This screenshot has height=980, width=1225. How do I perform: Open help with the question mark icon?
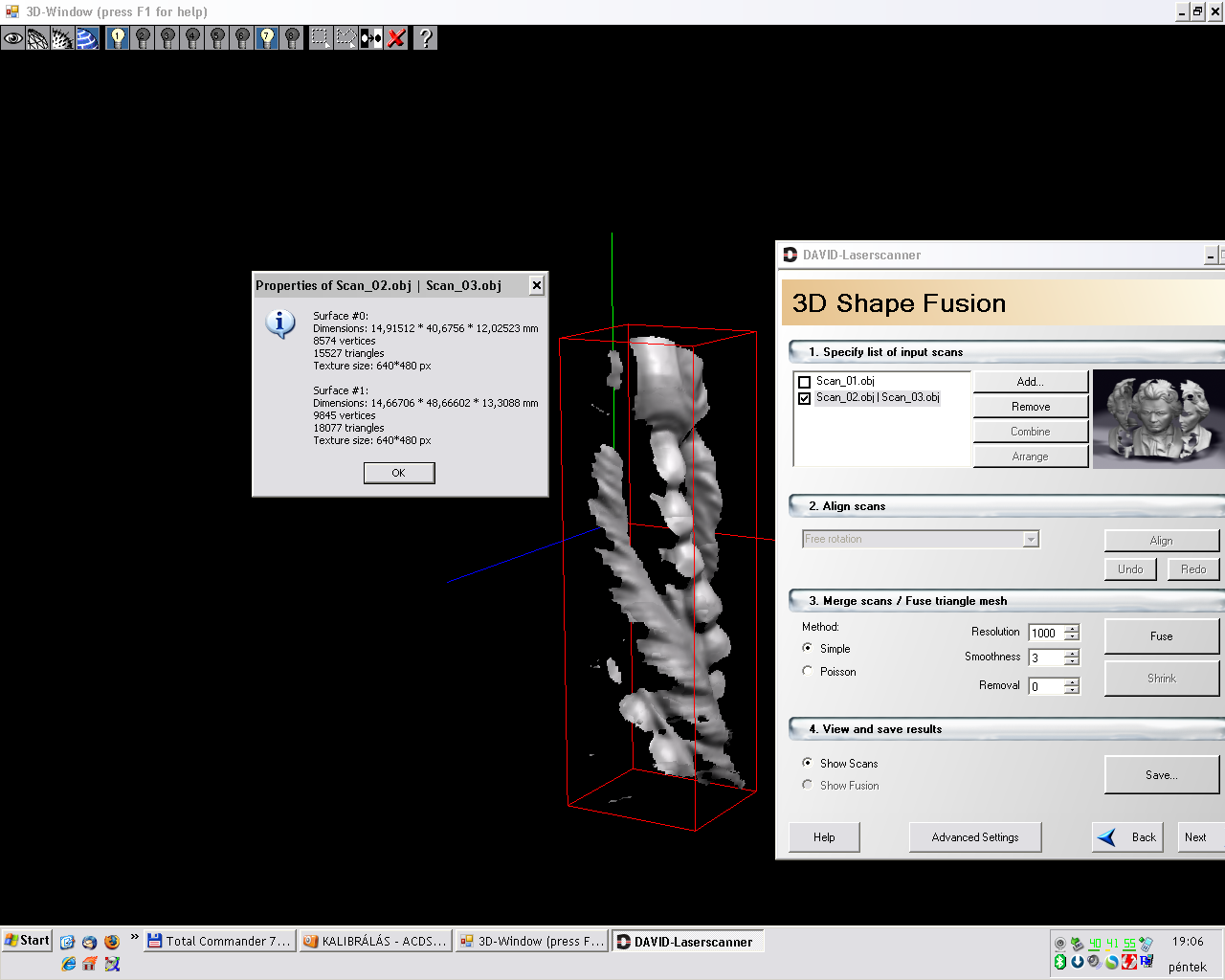tap(426, 38)
